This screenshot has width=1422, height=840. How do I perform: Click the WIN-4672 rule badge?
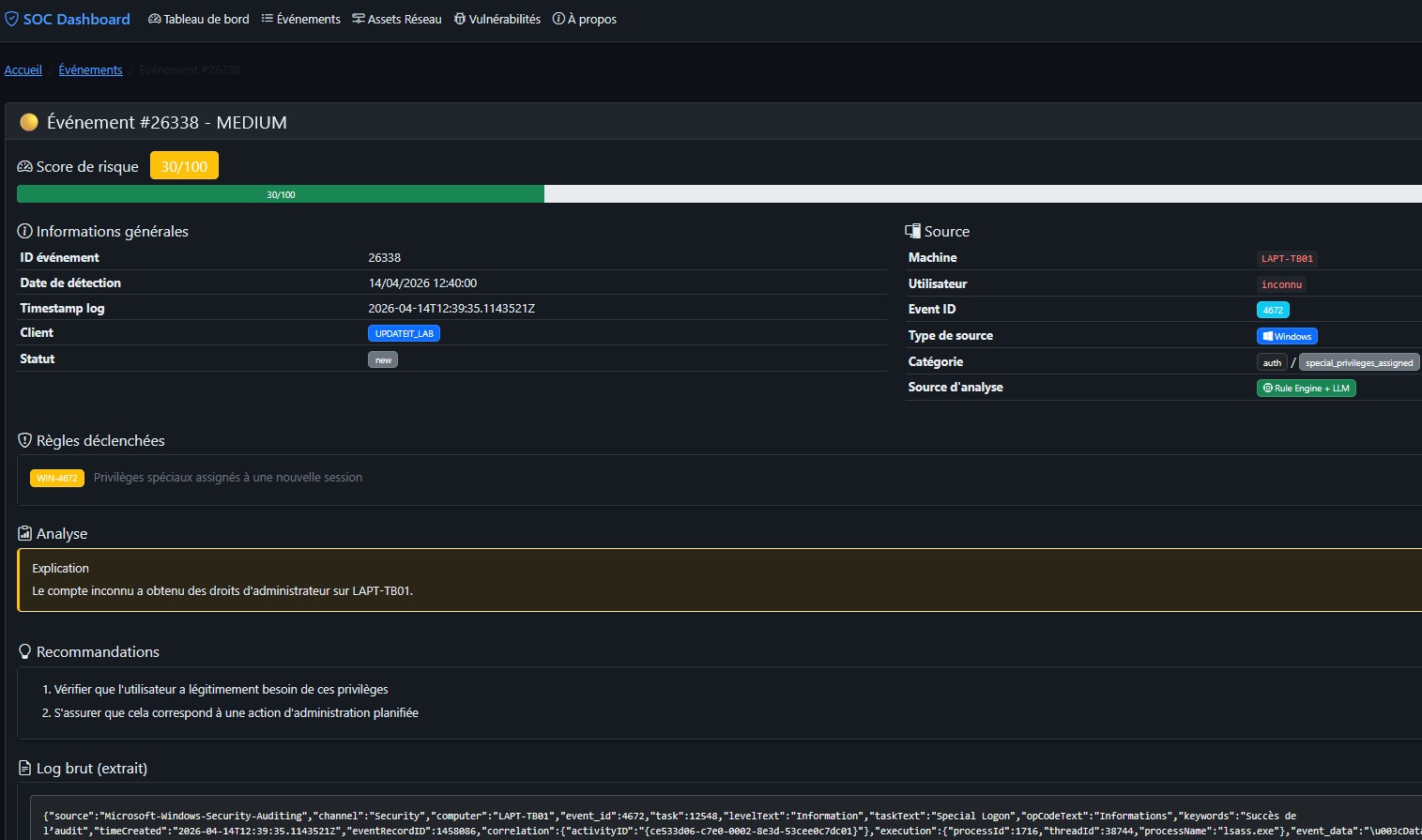point(57,478)
